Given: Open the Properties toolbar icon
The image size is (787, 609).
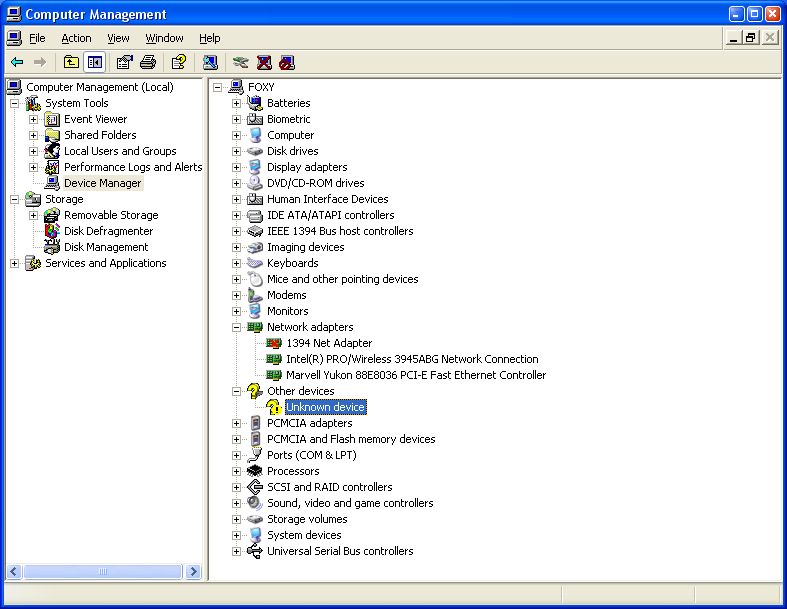Looking at the screenshot, I should (124, 62).
